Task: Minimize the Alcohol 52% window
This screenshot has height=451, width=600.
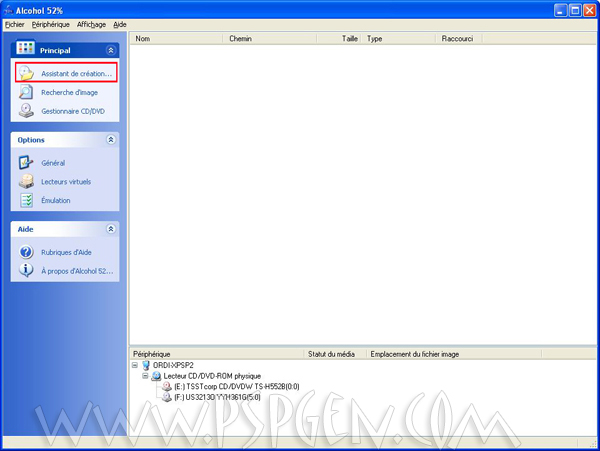Action: (x=561, y=10)
